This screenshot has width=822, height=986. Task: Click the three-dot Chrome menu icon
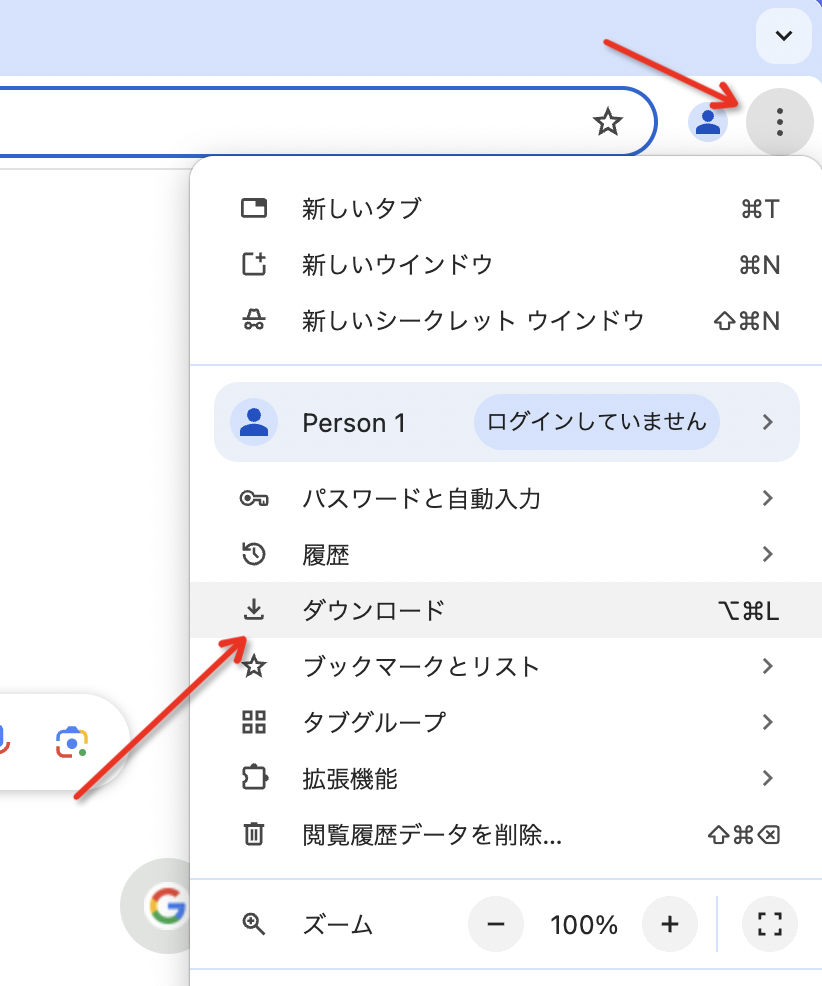[x=780, y=122]
